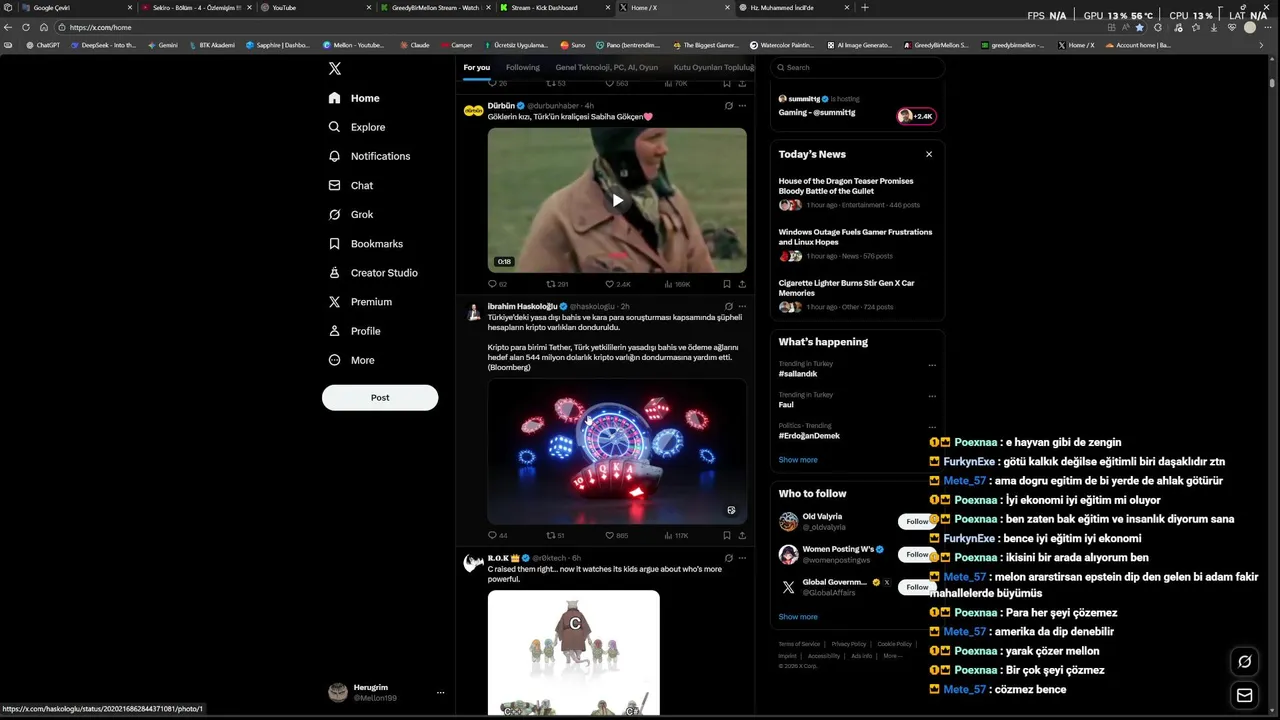Screen dimensions: 1280x720
Task: Click the white Post button
Action: pyautogui.click(x=380, y=397)
